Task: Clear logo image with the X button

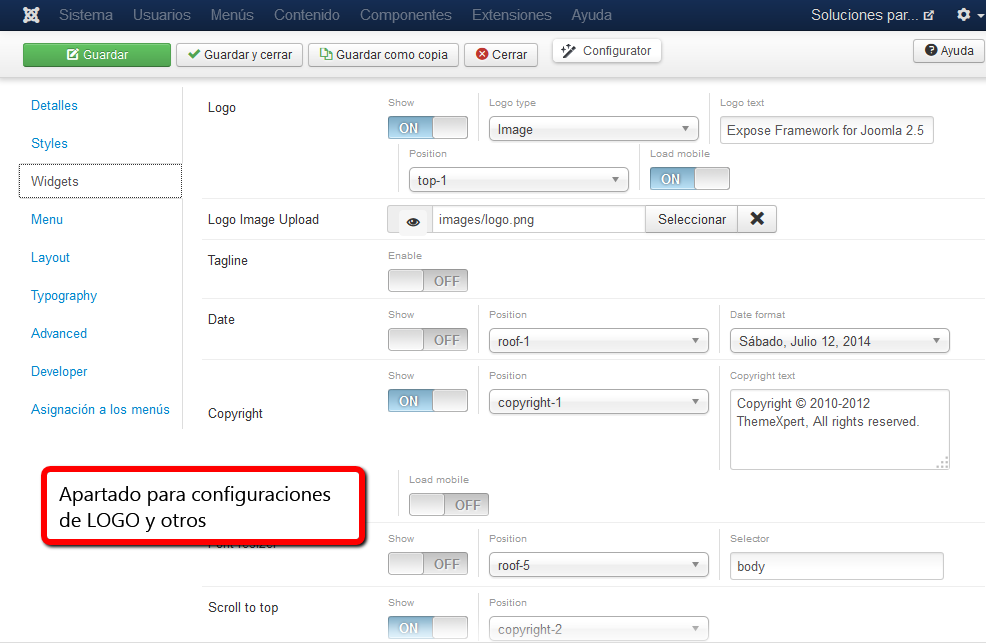Action: pos(757,219)
